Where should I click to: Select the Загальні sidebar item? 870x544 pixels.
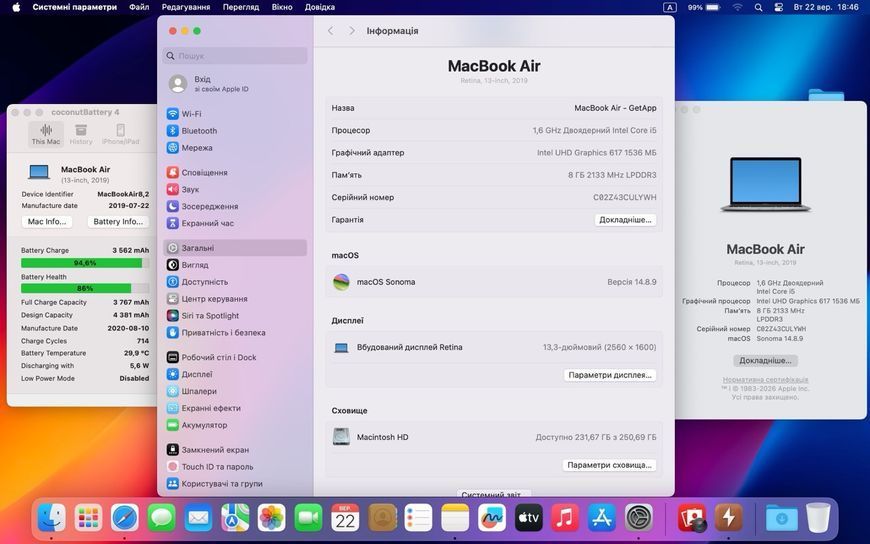235,248
